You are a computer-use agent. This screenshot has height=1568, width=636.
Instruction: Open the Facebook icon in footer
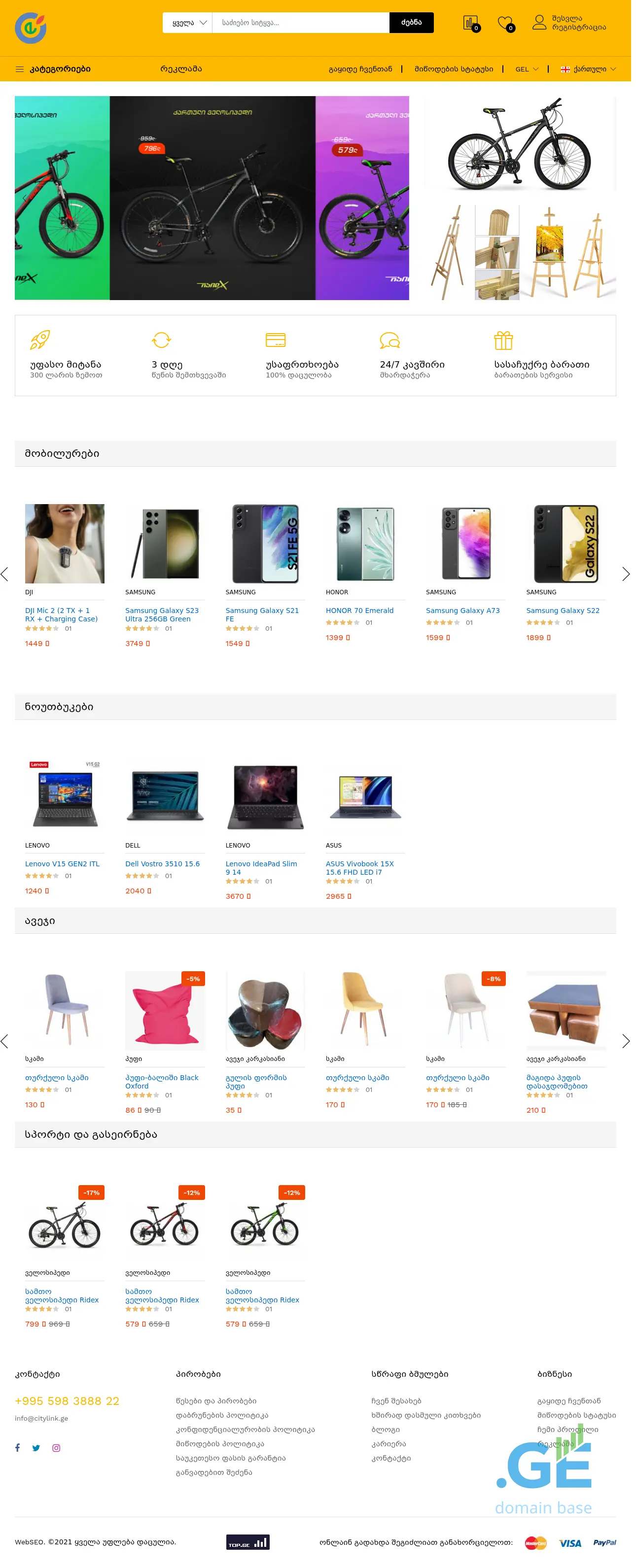tap(18, 1447)
